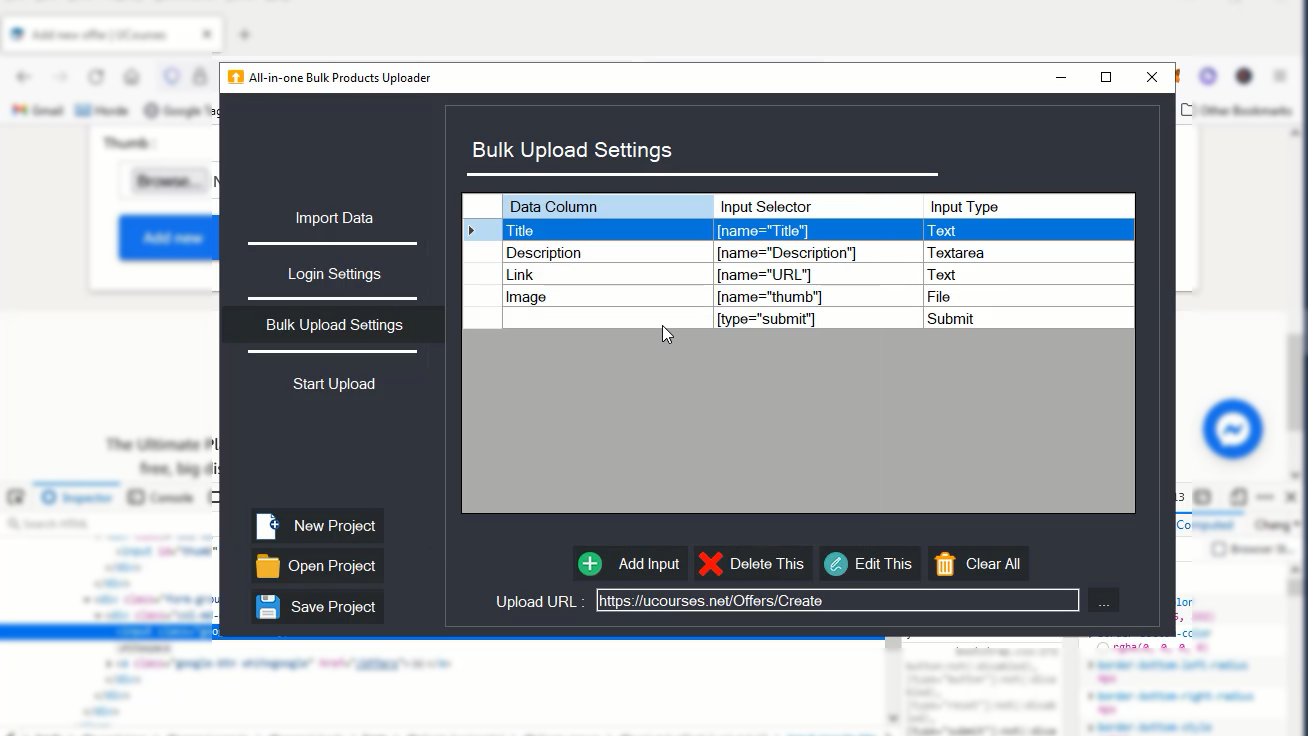Image resolution: width=1308 pixels, height=736 pixels.
Task: Focus the Upload URL text field
Action: pyautogui.click(x=838, y=601)
